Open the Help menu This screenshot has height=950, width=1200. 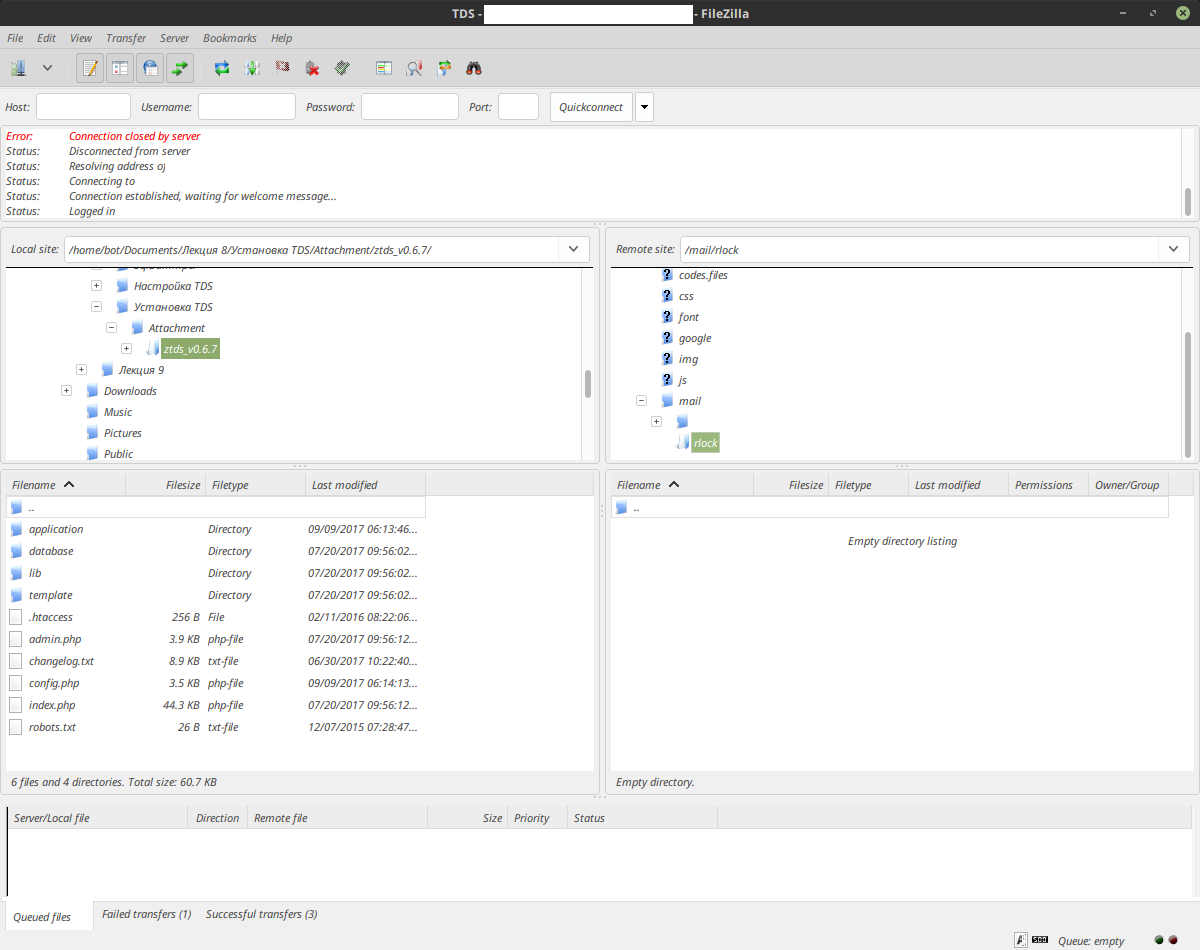coord(282,38)
